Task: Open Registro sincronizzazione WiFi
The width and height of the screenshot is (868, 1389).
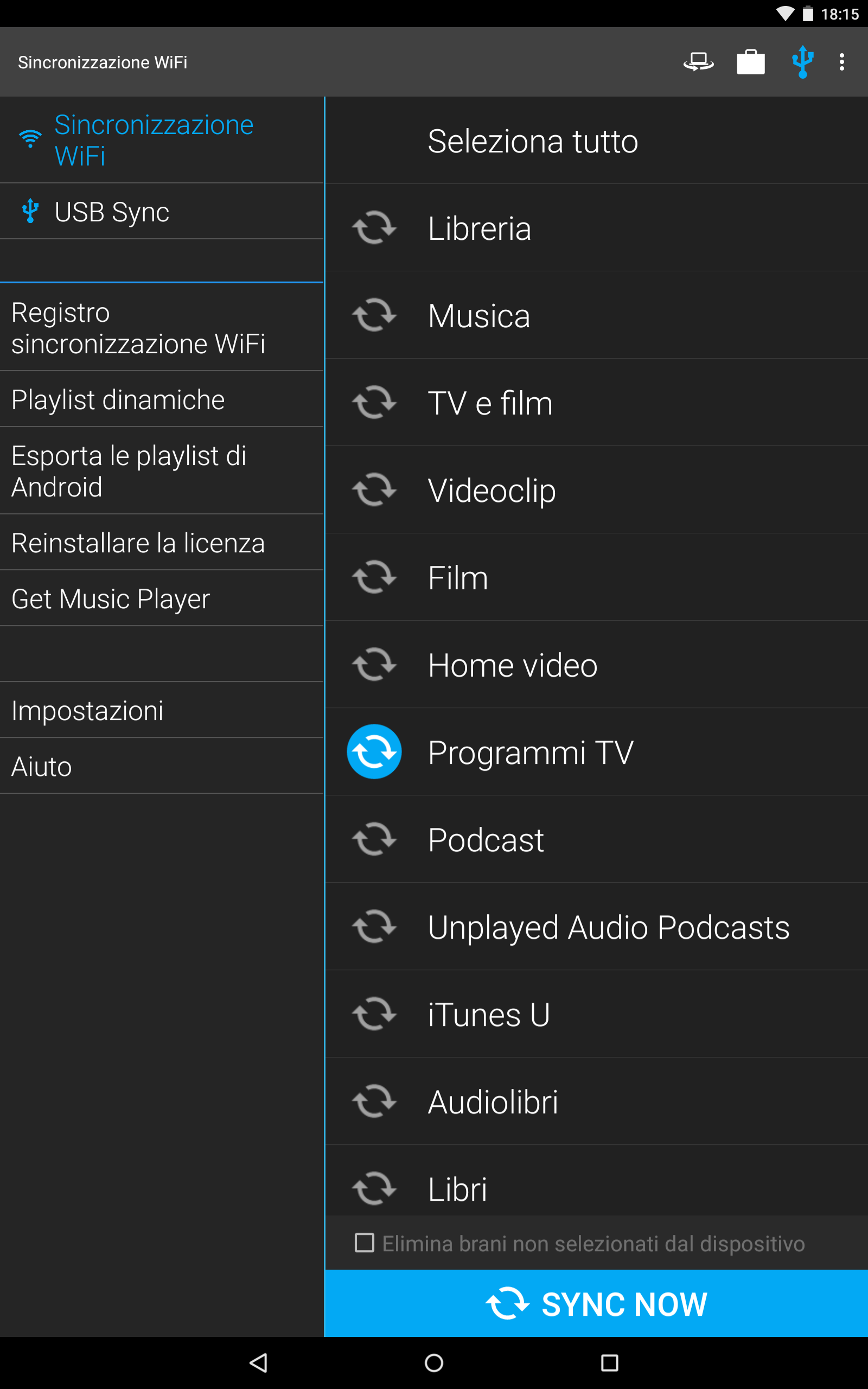Action: point(138,328)
